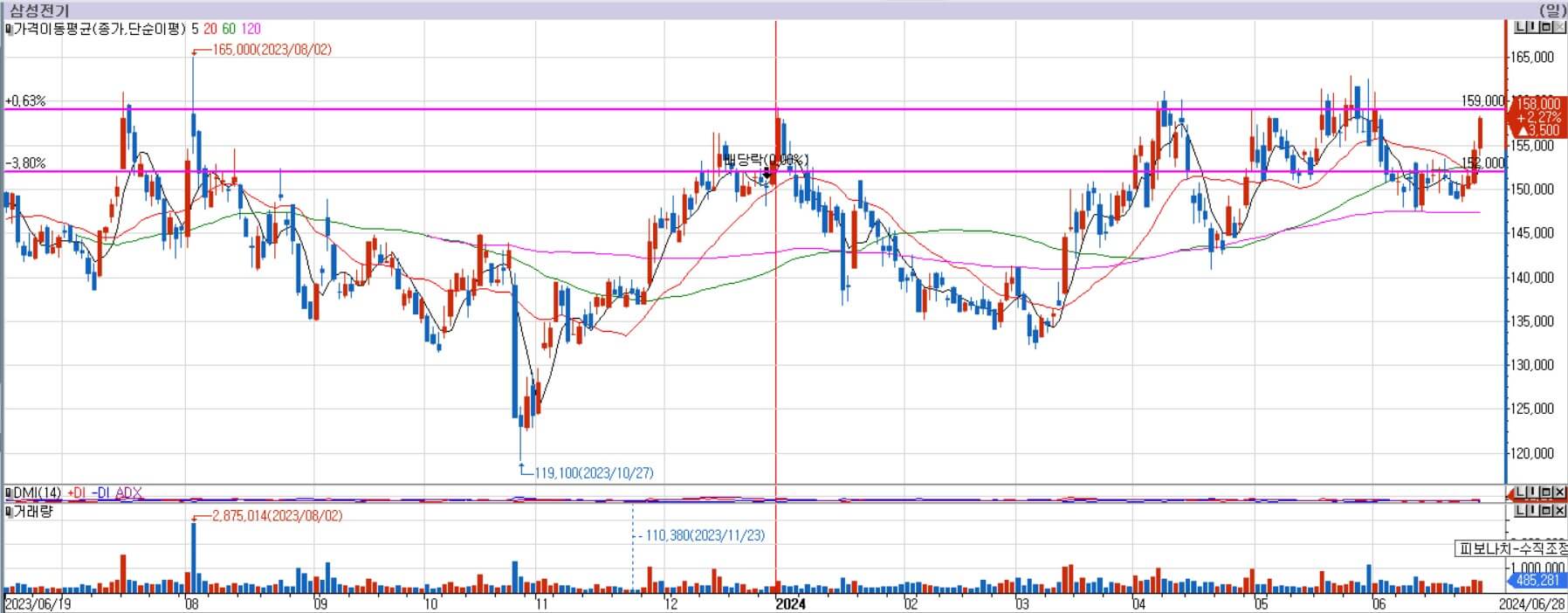Viewport: 1568px width, 613px height.
Task: Click the L button in the DMI panel controls
Action: (x=1520, y=492)
